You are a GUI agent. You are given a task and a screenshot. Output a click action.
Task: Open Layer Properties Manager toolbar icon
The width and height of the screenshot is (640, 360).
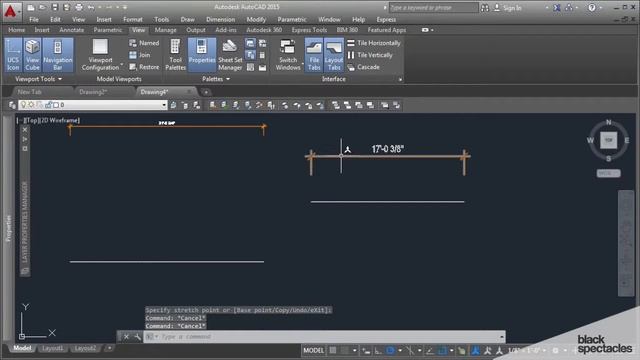tap(12, 105)
